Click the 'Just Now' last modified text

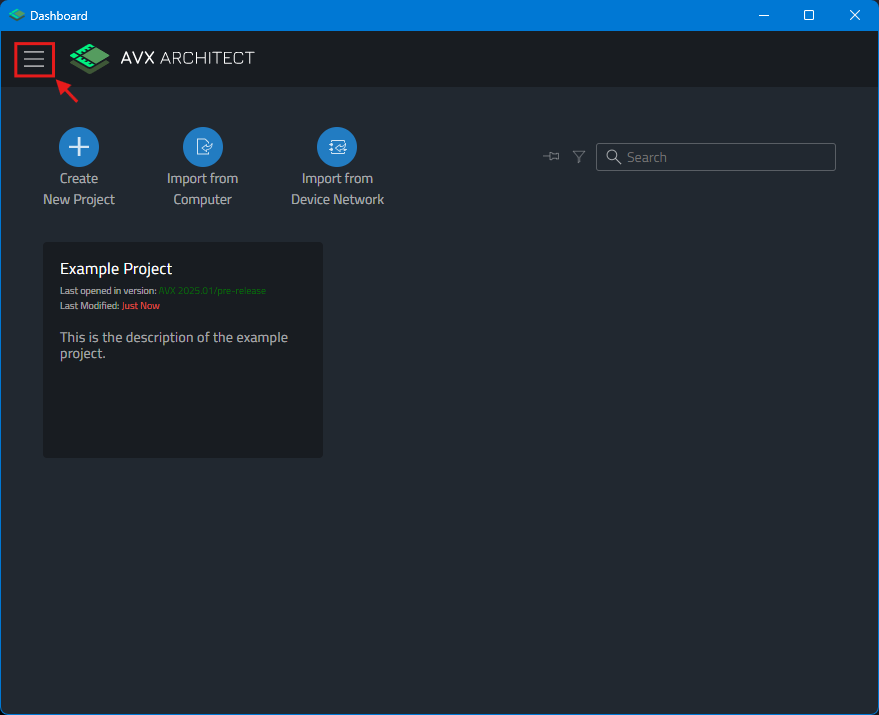coord(141,306)
